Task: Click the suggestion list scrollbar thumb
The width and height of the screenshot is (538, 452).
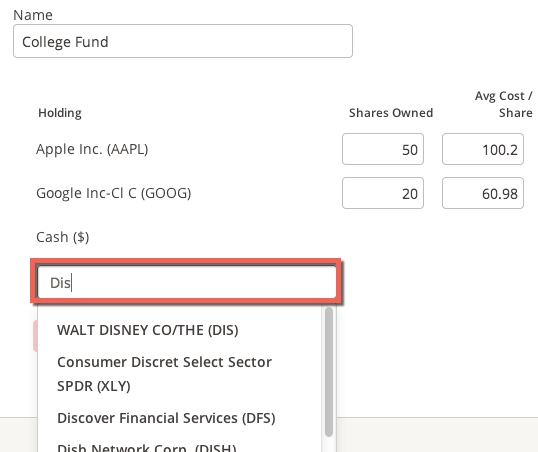Action: click(329, 372)
